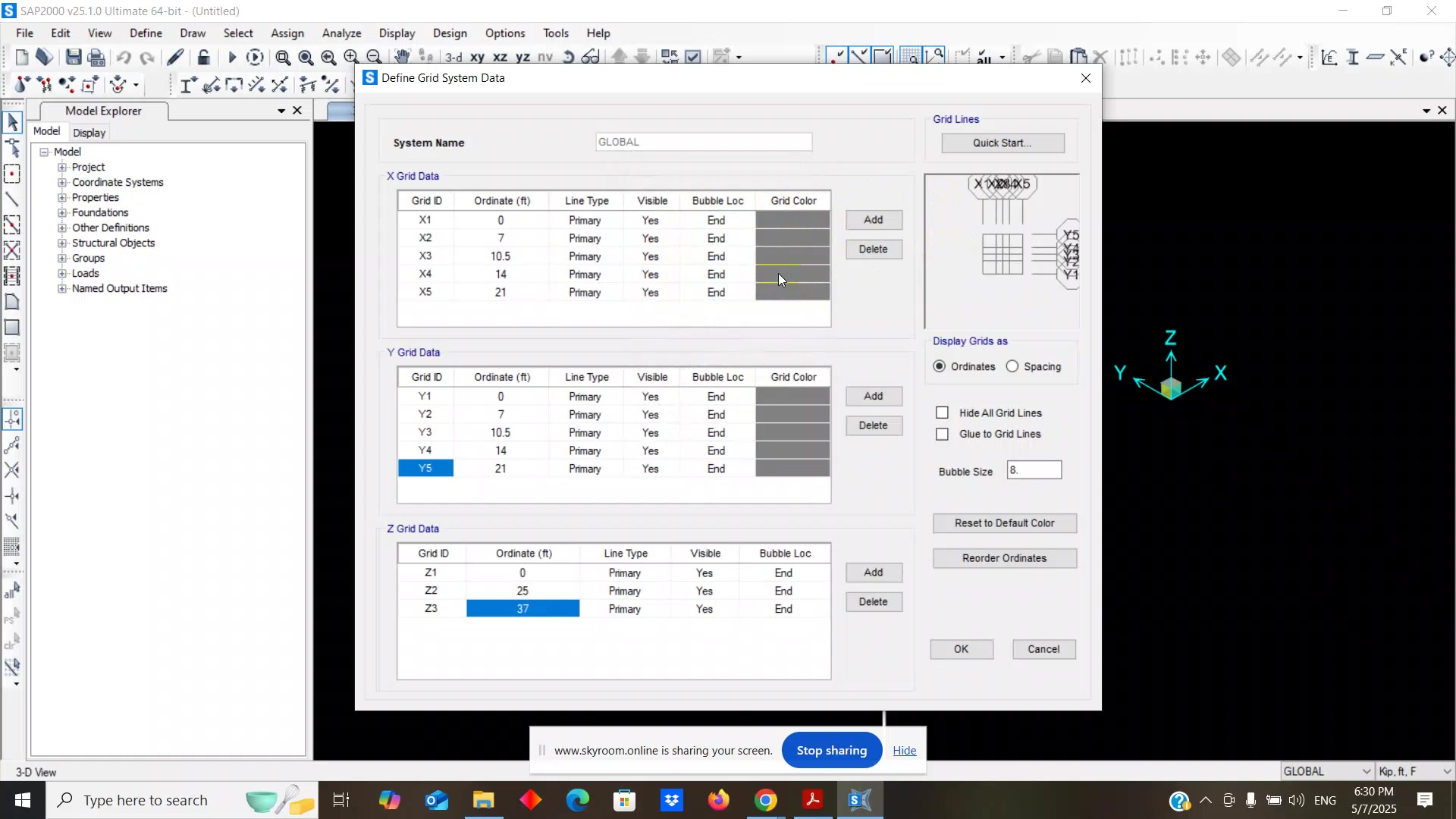The height and width of the screenshot is (819, 1456).
Task: Expand the Coordinate Systems tree node
Action: pos(62,182)
